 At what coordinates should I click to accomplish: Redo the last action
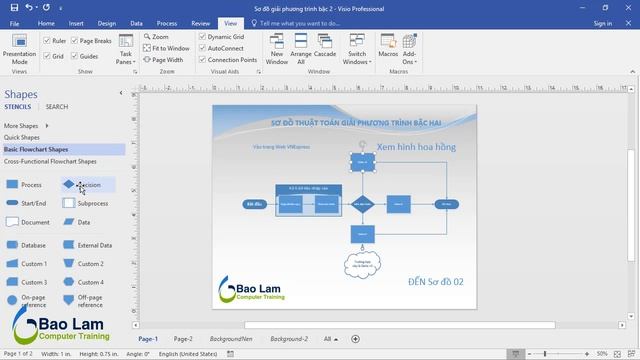click(x=46, y=8)
